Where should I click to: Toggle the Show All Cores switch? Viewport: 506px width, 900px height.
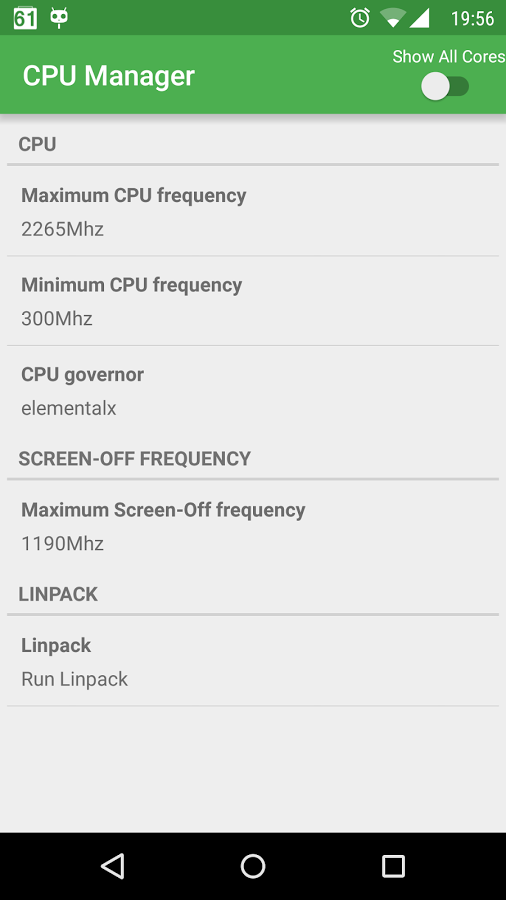(445, 87)
